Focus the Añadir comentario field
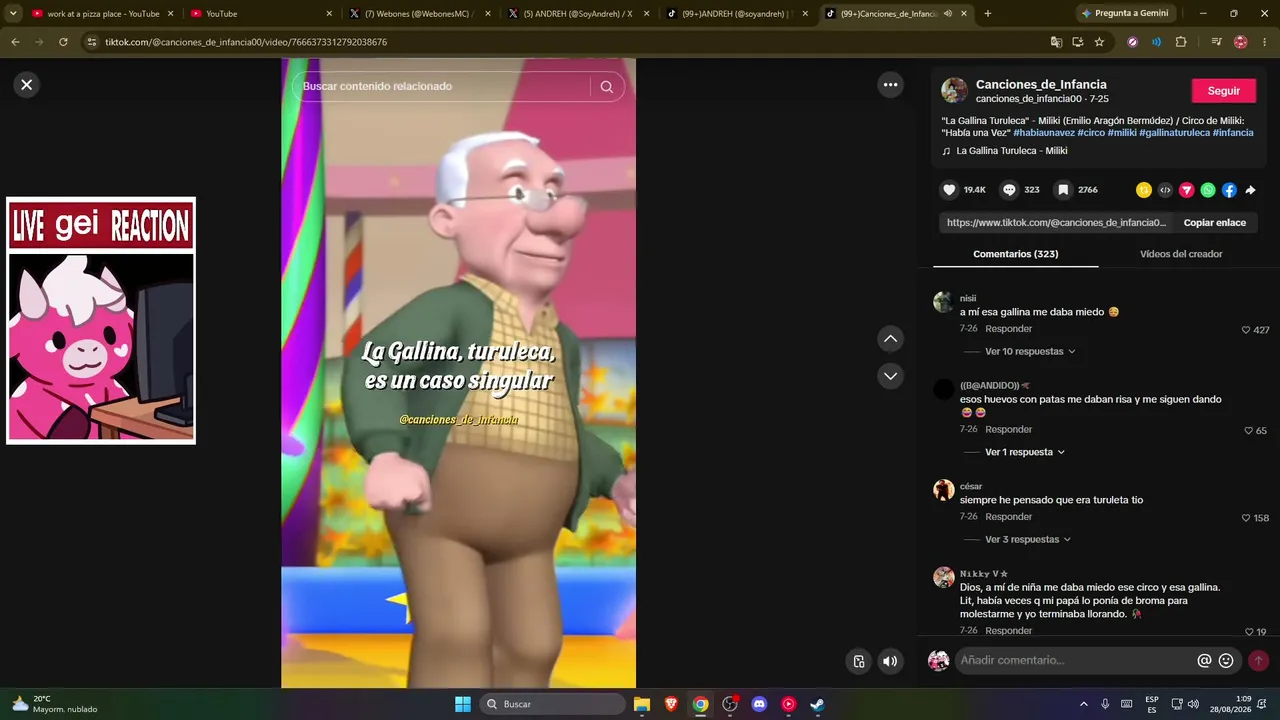1280x720 pixels. click(x=1076, y=661)
